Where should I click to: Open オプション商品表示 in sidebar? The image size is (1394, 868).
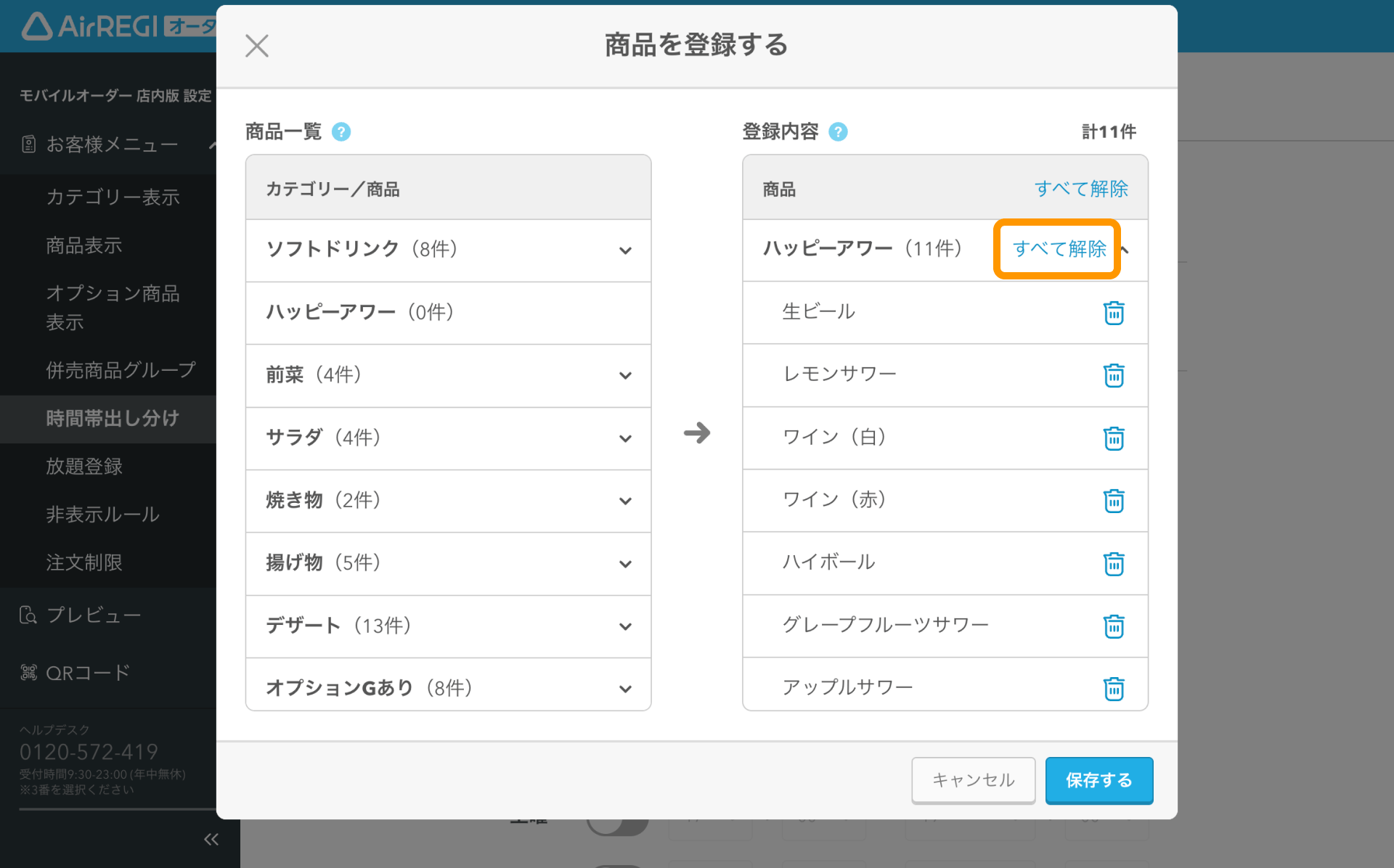(113, 308)
